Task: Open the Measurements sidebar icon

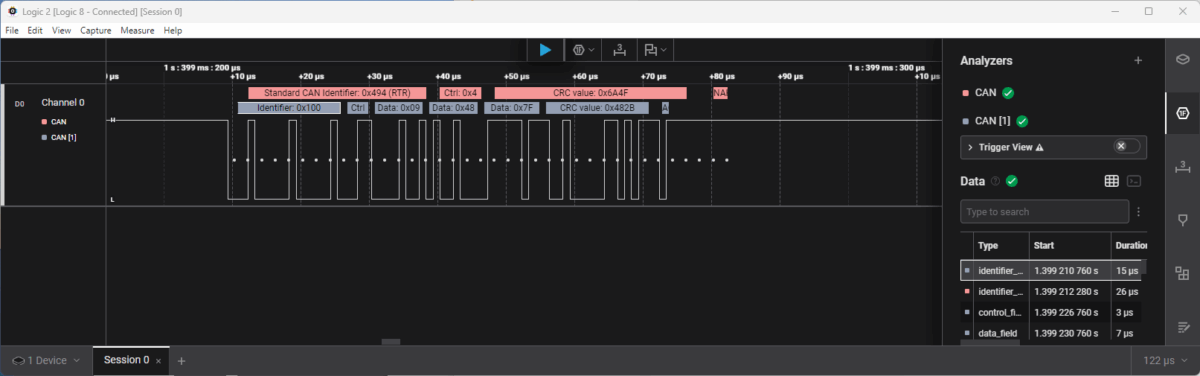Action: (x=1183, y=165)
